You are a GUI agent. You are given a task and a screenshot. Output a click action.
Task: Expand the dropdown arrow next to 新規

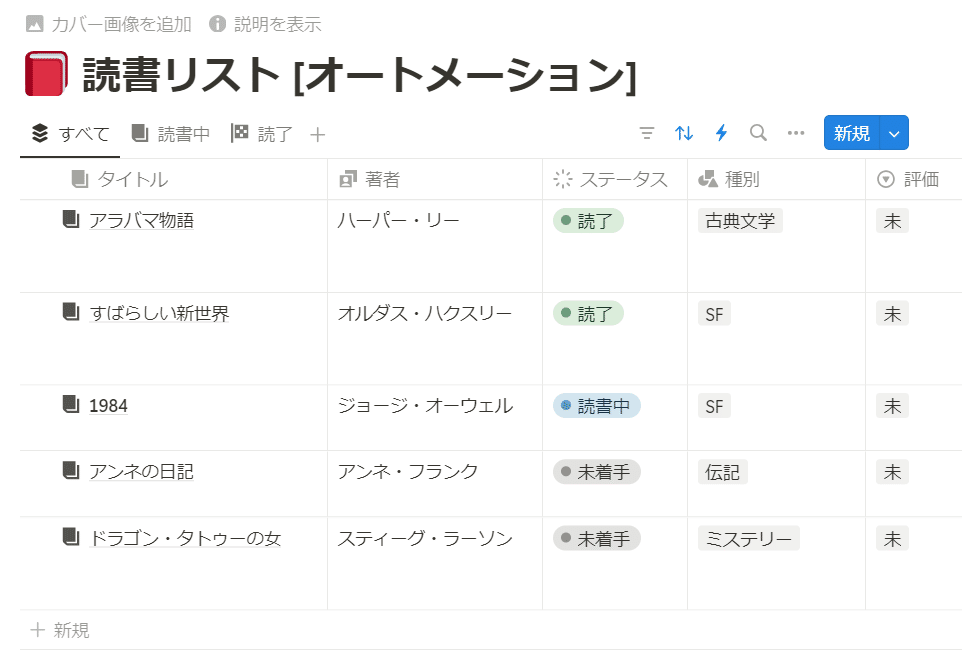pos(894,133)
